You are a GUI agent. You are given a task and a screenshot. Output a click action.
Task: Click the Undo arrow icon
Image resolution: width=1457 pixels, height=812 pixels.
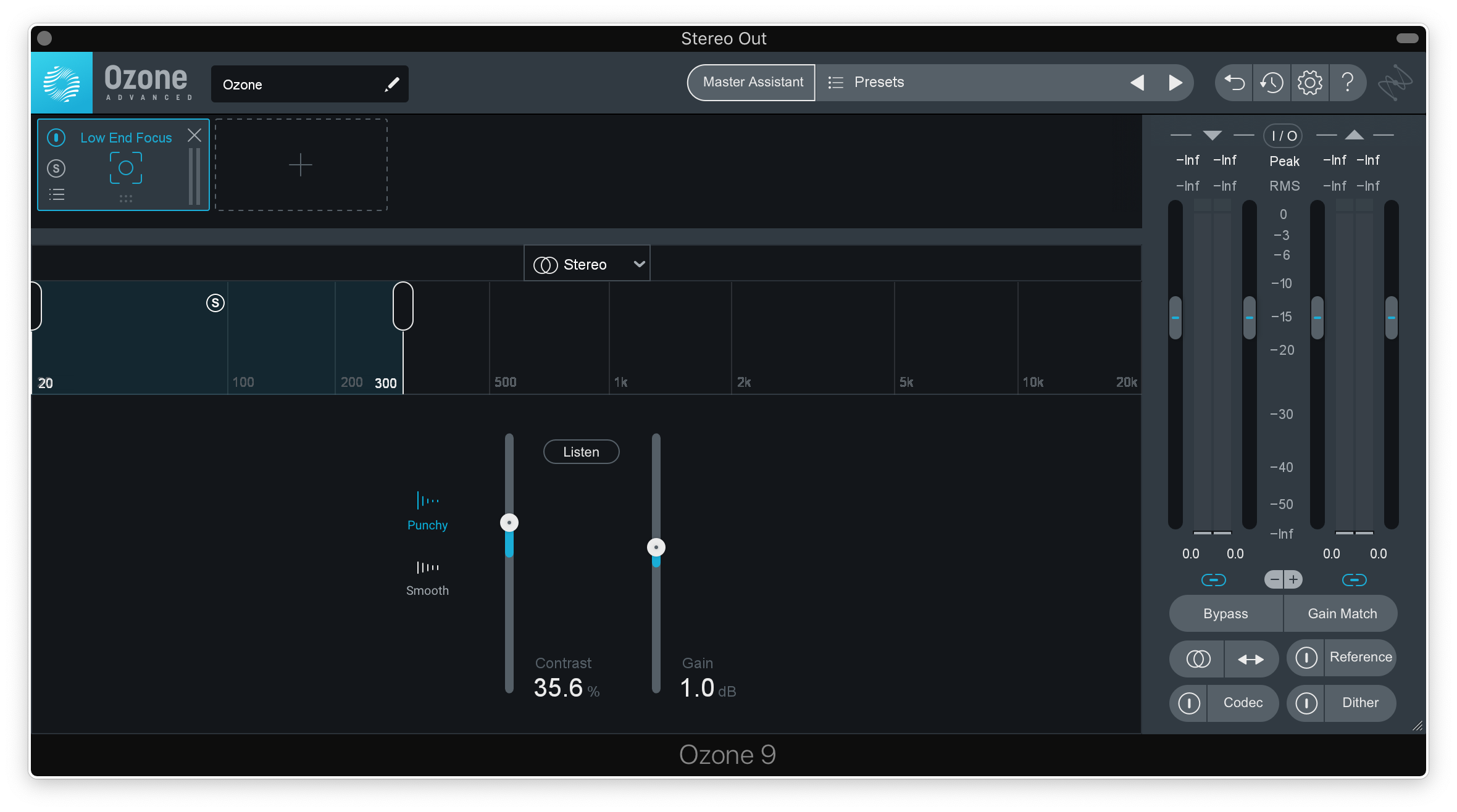click(1234, 82)
